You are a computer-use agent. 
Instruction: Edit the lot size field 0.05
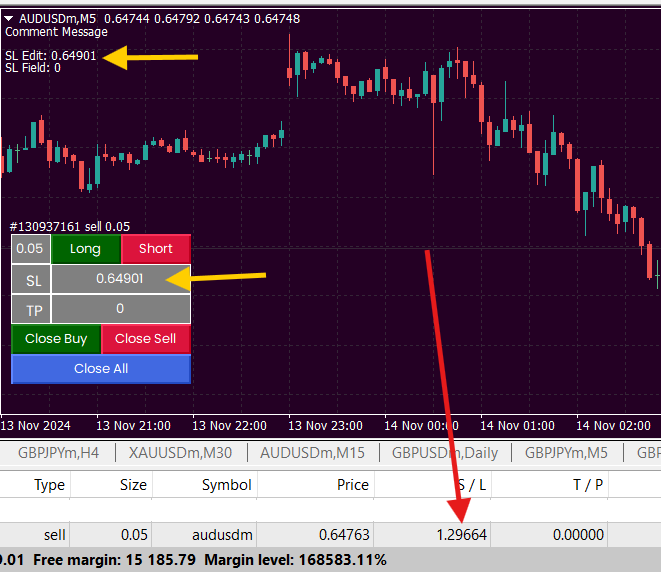click(x=31, y=249)
